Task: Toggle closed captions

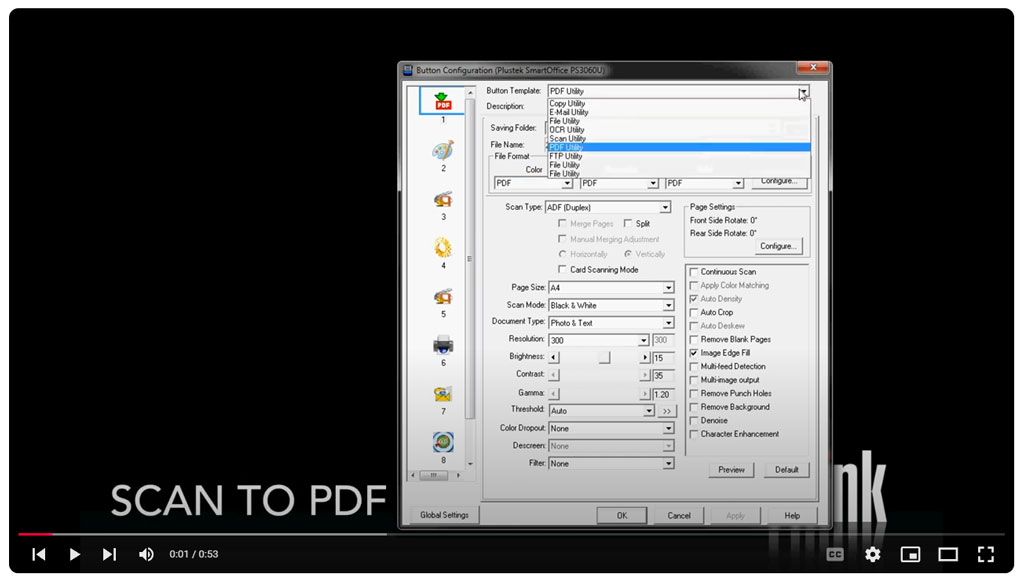Action: pos(835,554)
